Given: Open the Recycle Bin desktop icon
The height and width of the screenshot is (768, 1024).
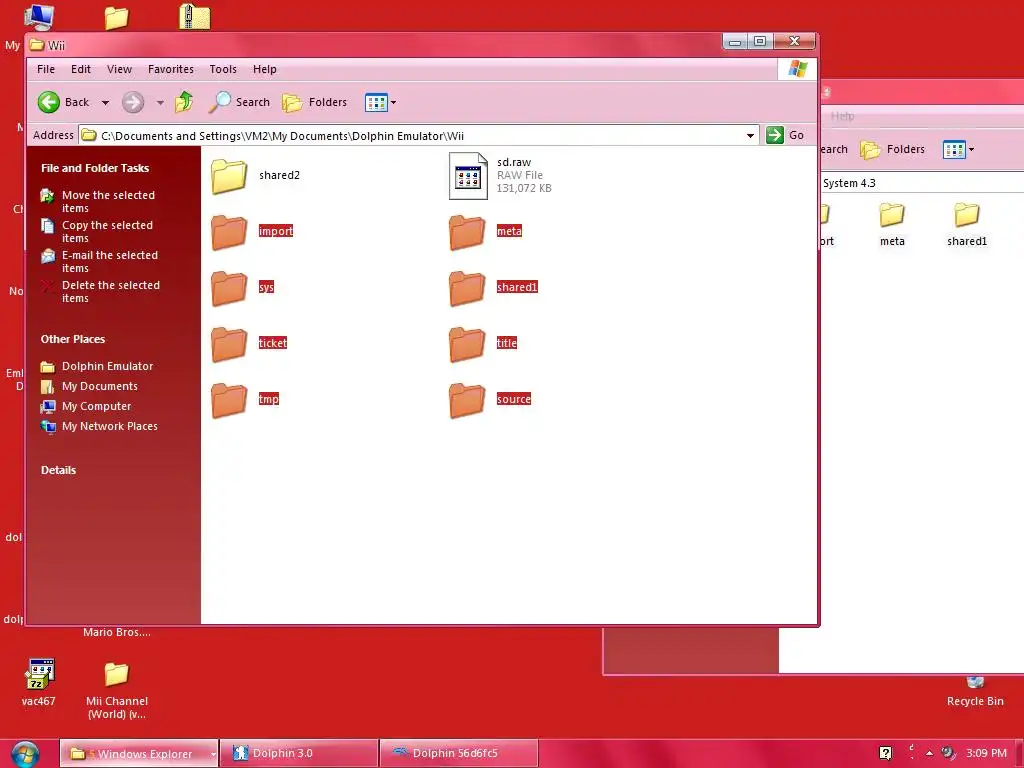Looking at the screenshot, I should pos(975,692).
